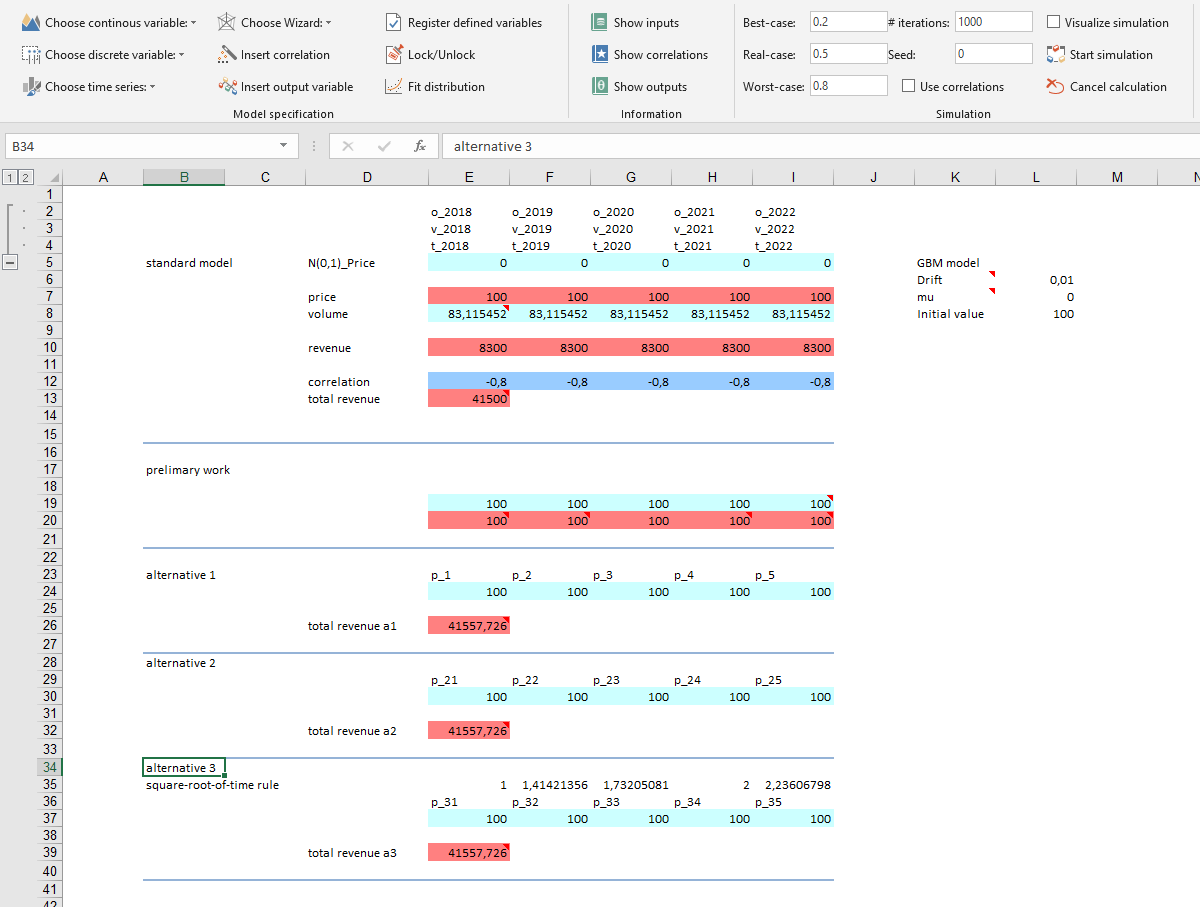
Task: Click the Choose Wizard icon
Action: coord(227,22)
